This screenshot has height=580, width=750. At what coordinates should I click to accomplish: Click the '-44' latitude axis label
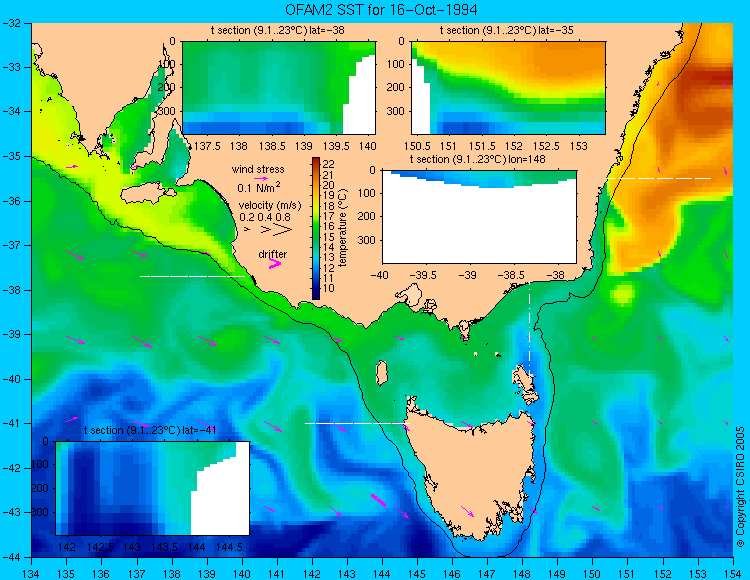[x=11, y=558]
